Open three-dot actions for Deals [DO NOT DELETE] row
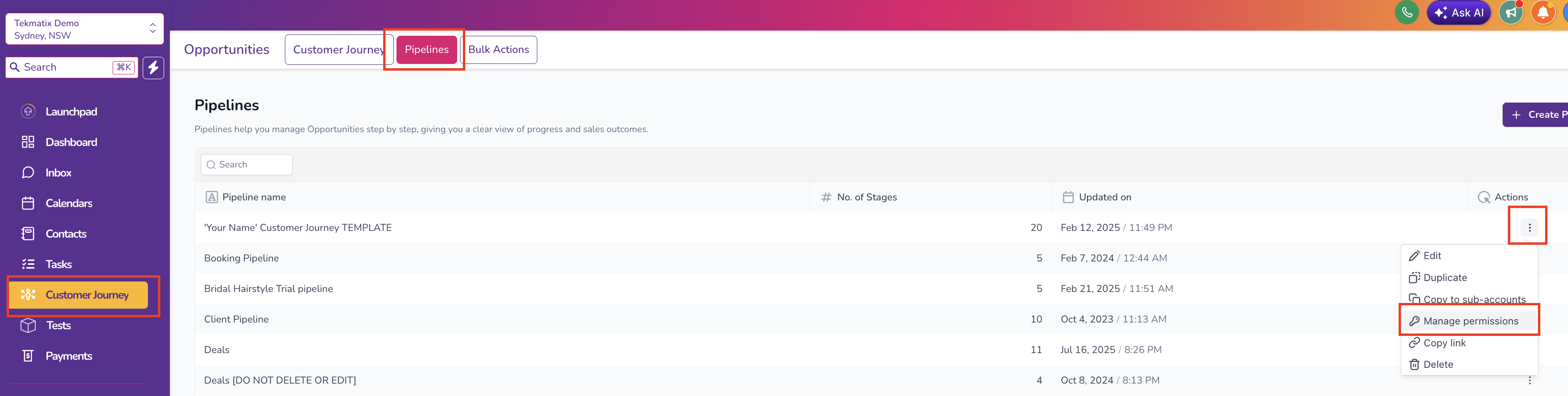Image resolution: width=1568 pixels, height=396 pixels. click(x=1529, y=380)
